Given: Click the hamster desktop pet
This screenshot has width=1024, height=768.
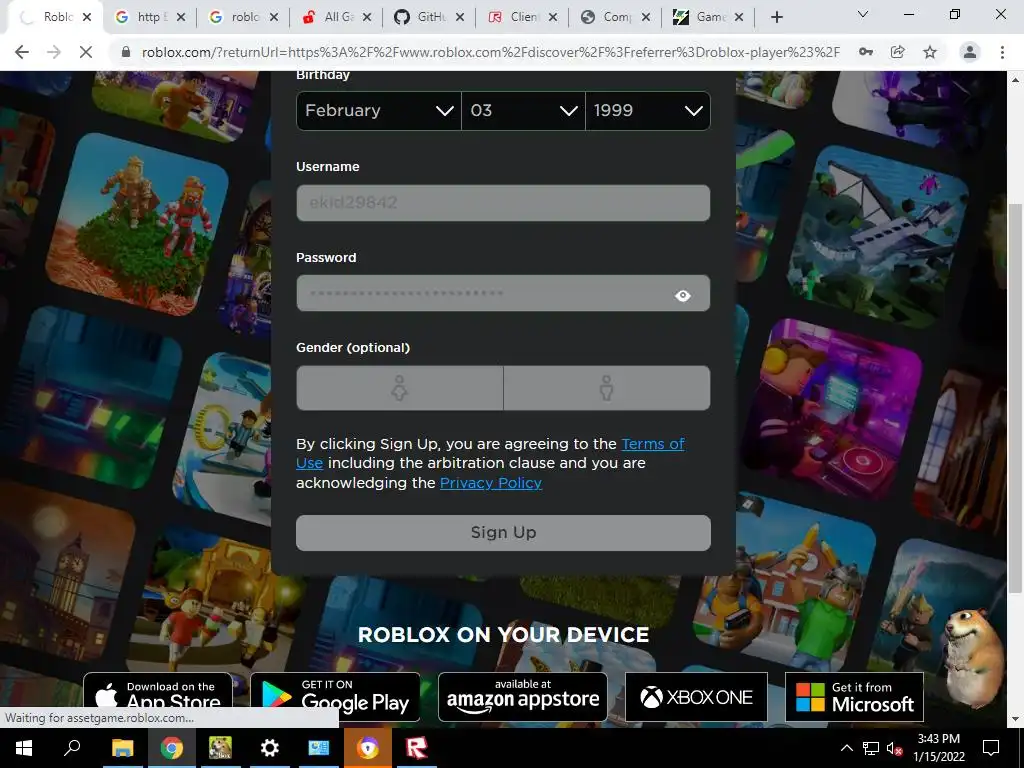Looking at the screenshot, I should 974,658.
